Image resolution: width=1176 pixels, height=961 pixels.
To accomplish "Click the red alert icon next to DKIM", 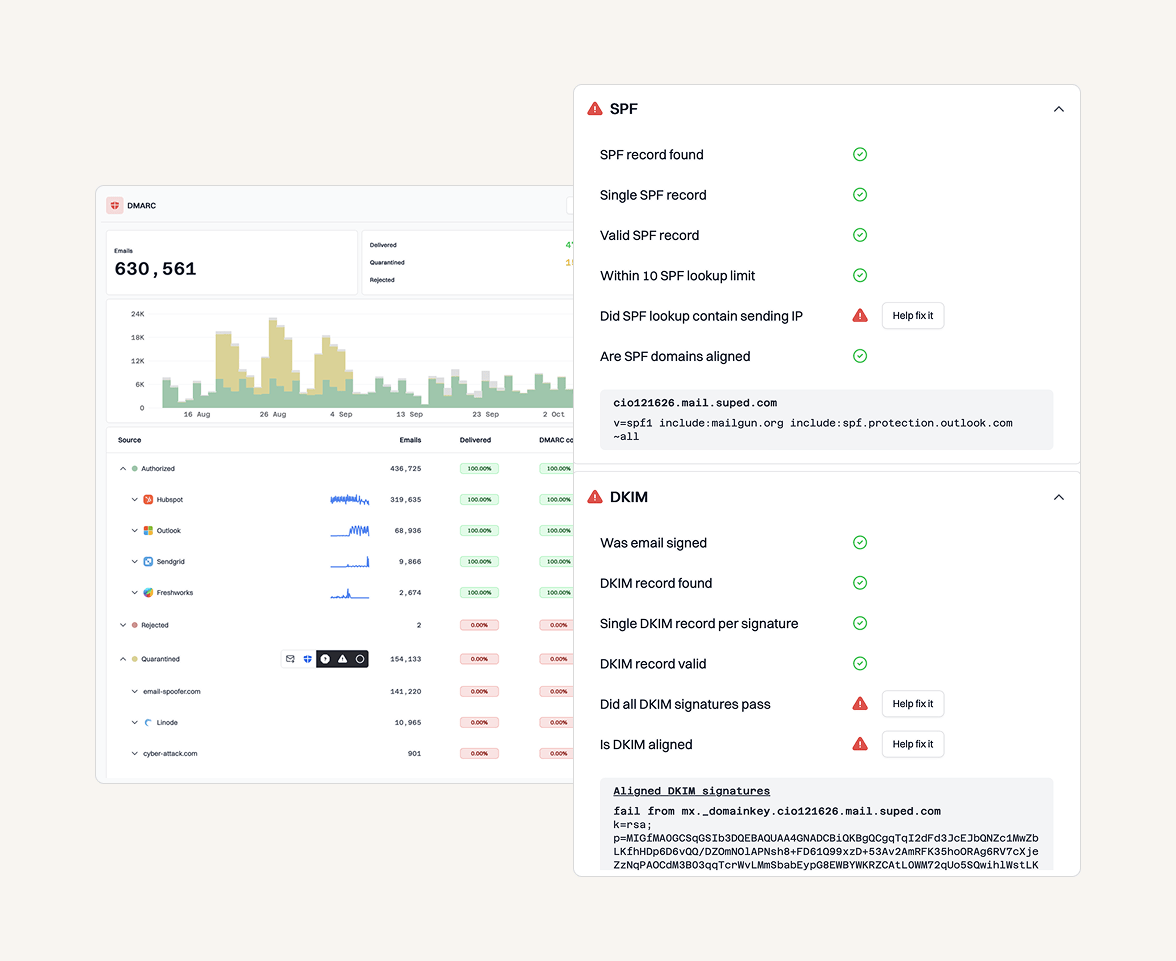I will coord(594,496).
